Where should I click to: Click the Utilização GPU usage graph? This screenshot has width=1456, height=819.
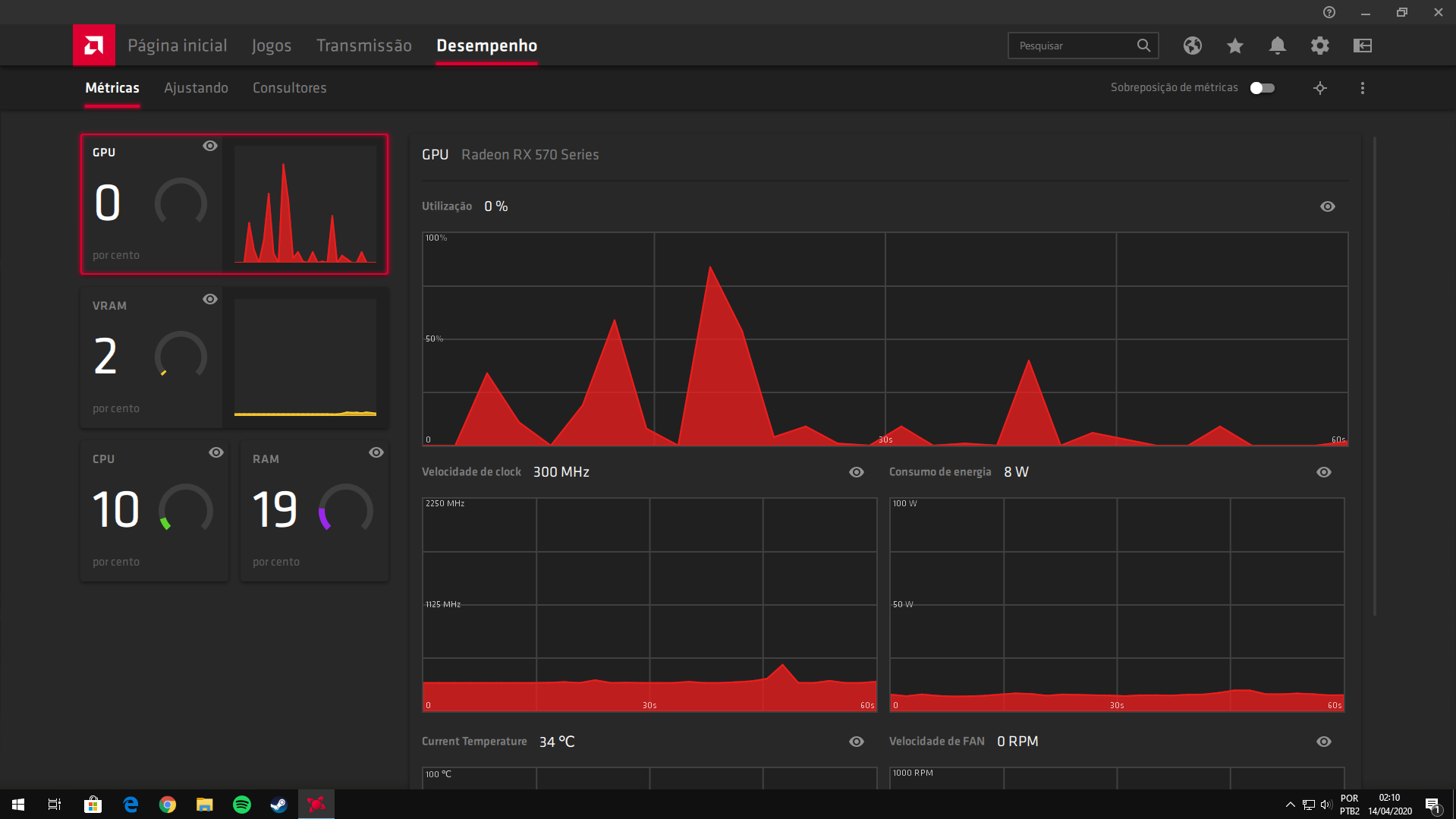pyautogui.click(x=885, y=339)
